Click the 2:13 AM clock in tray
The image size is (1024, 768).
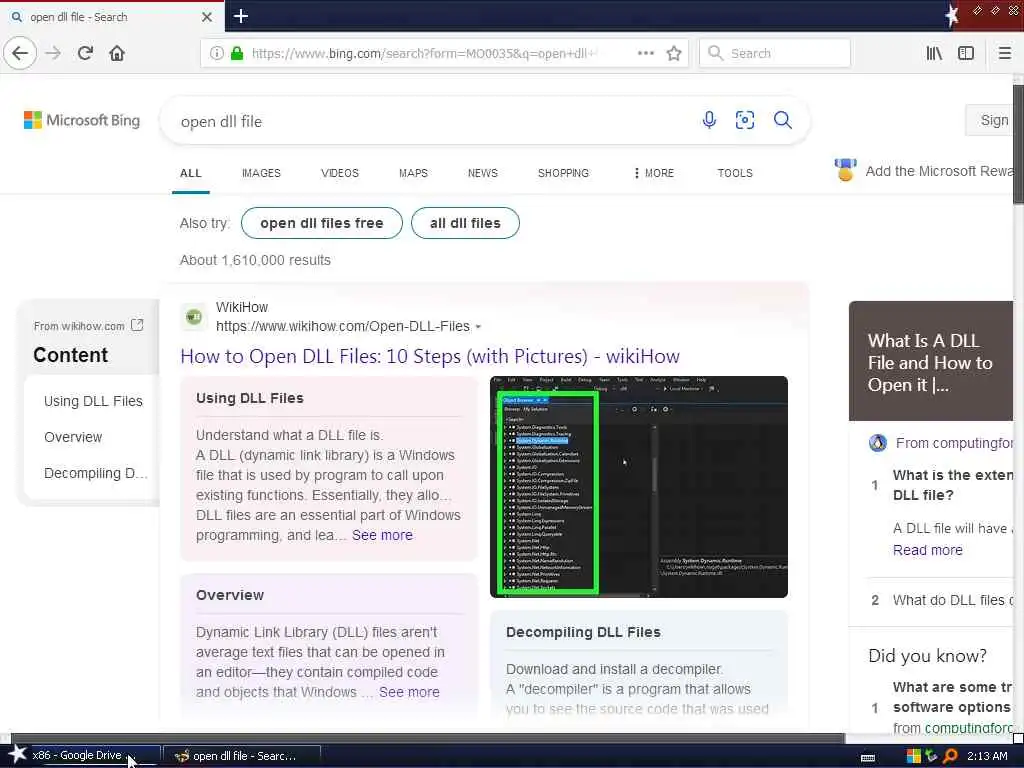pos(987,756)
